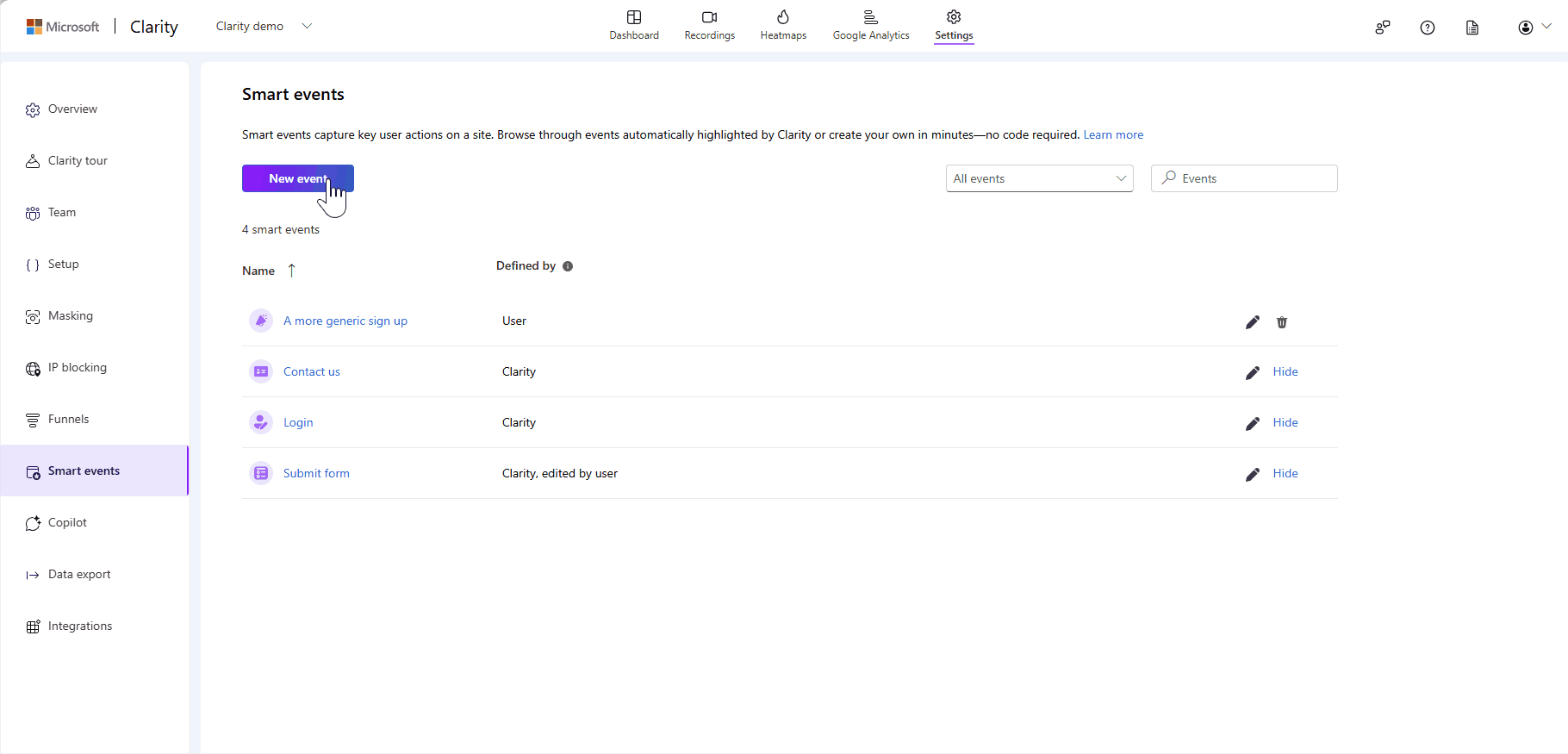Image resolution: width=1568 pixels, height=754 pixels.
Task: Click the Defined by info icon
Action: (x=568, y=266)
